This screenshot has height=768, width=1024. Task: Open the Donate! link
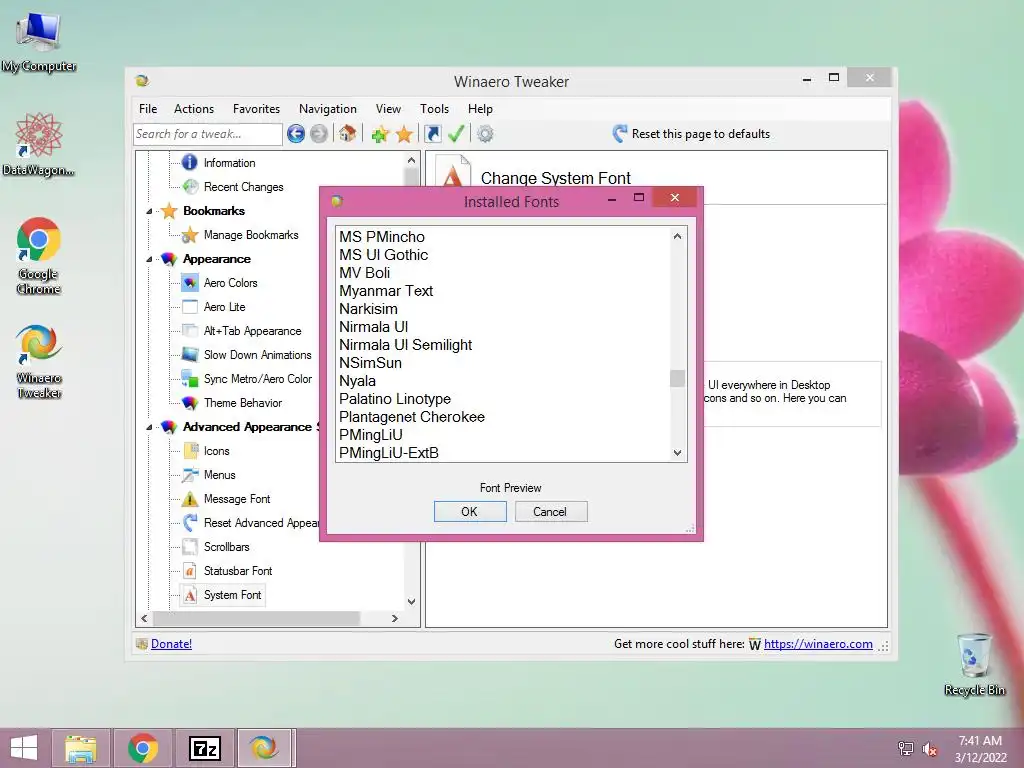pos(171,644)
